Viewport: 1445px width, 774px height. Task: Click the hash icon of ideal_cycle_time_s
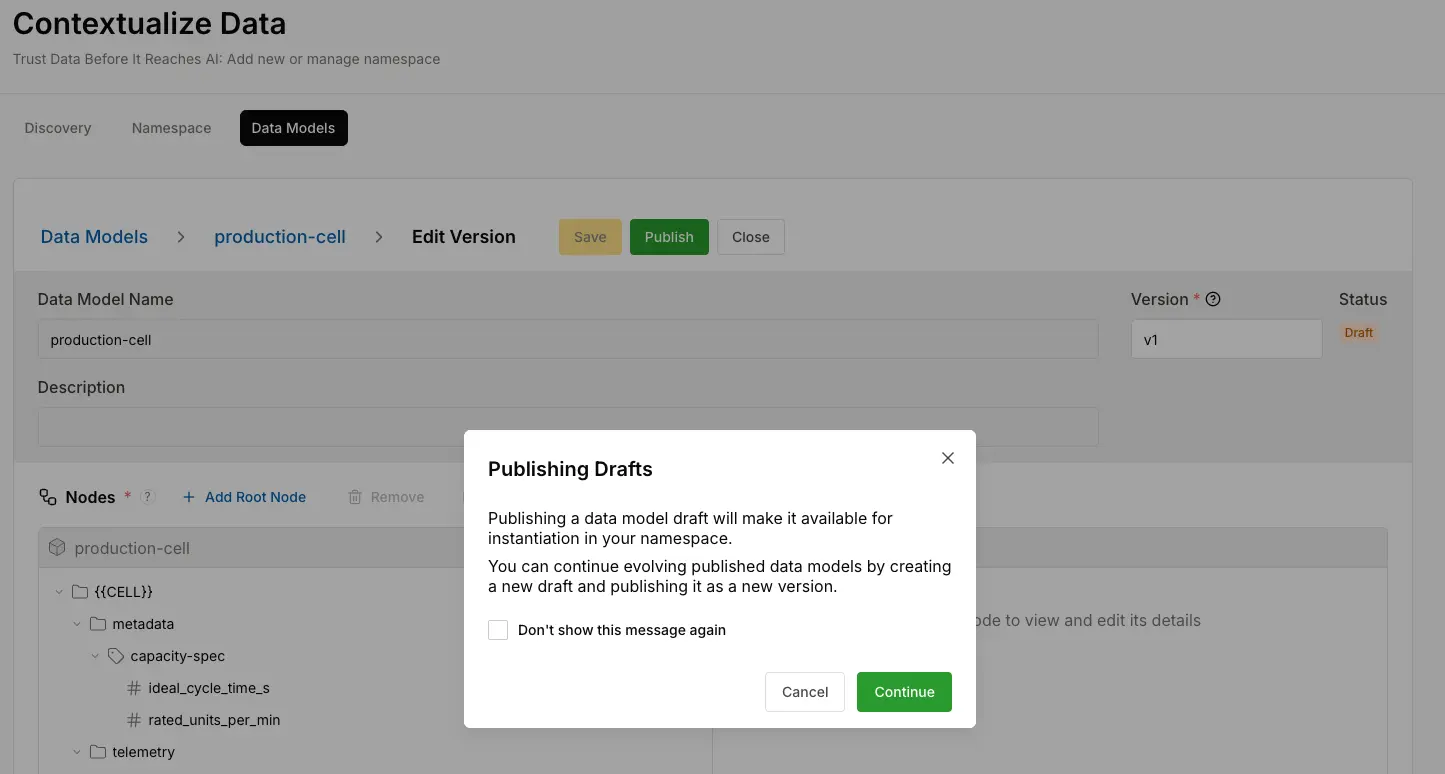[x=134, y=688]
